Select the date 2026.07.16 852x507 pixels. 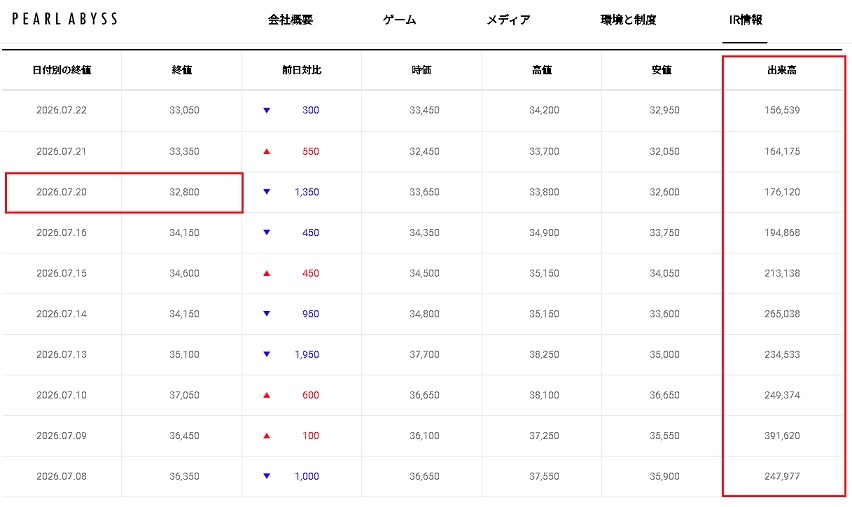(x=61, y=233)
